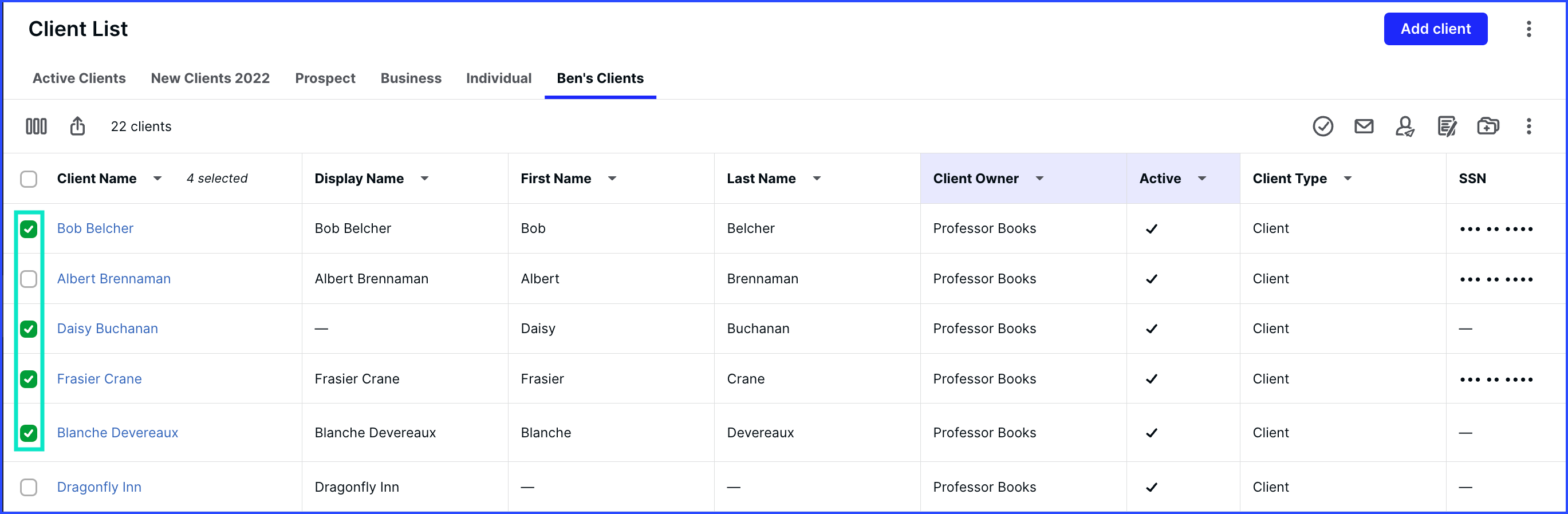The height and width of the screenshot is (514, 1568).
Task: Open the page header three-dot menu
Action: pos(1528,29)
